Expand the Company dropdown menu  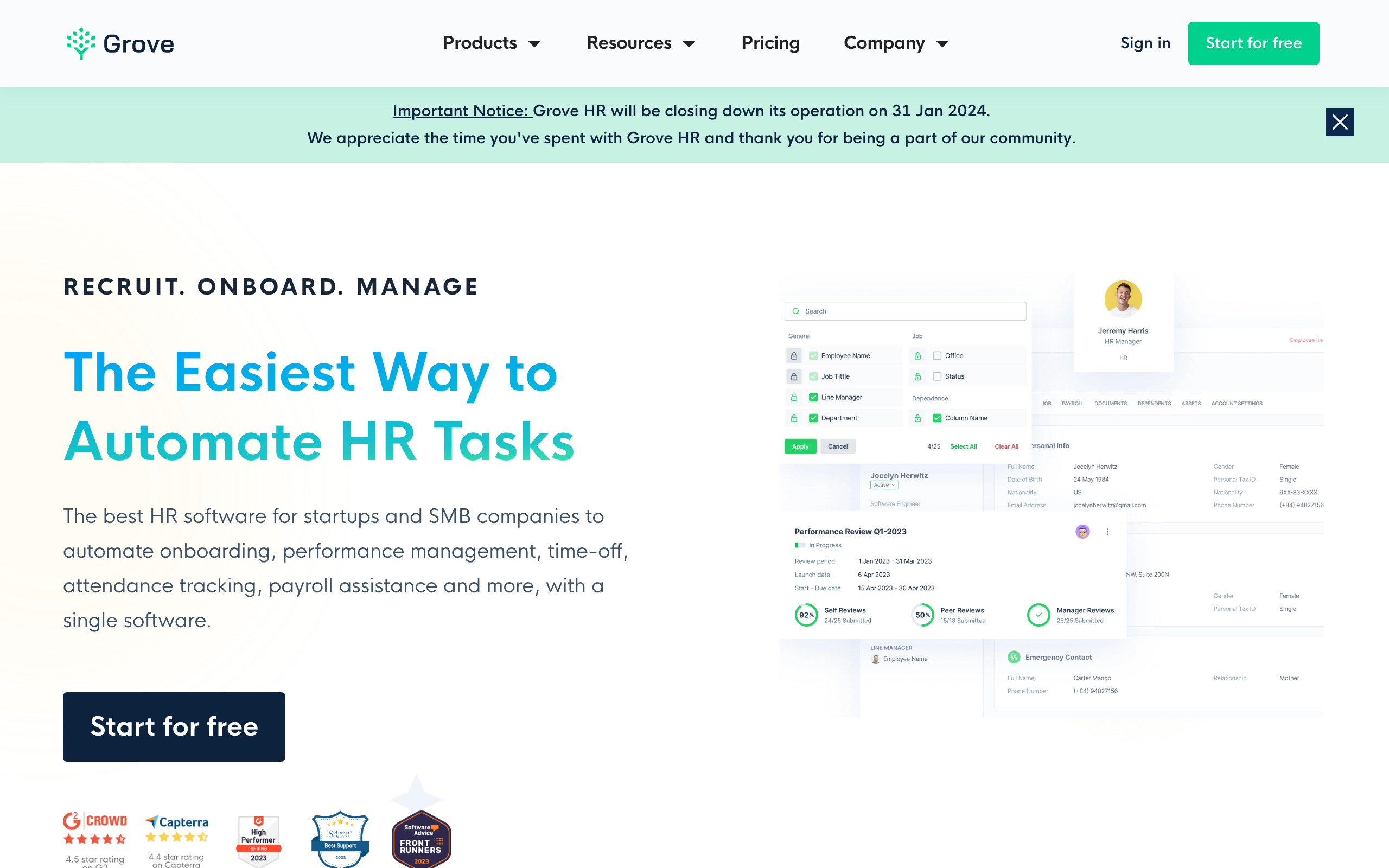pos(895,43)
